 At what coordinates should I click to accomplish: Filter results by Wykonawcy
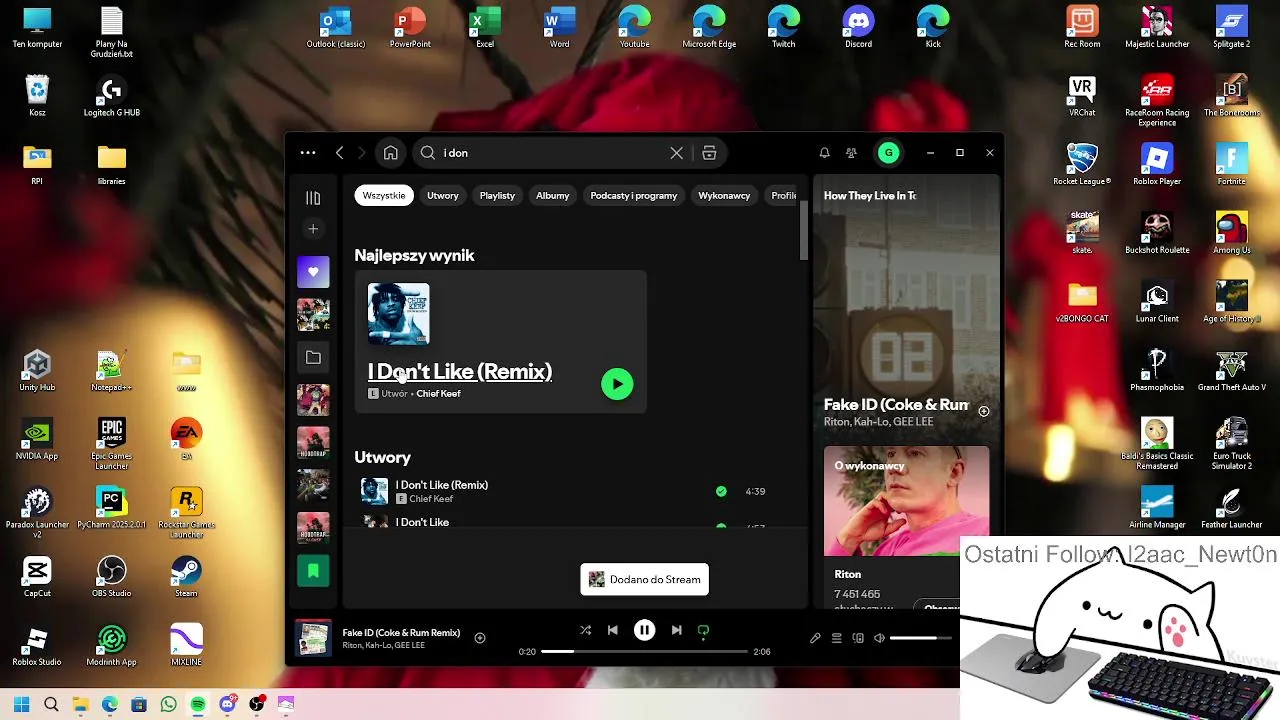tap(724, 196)
